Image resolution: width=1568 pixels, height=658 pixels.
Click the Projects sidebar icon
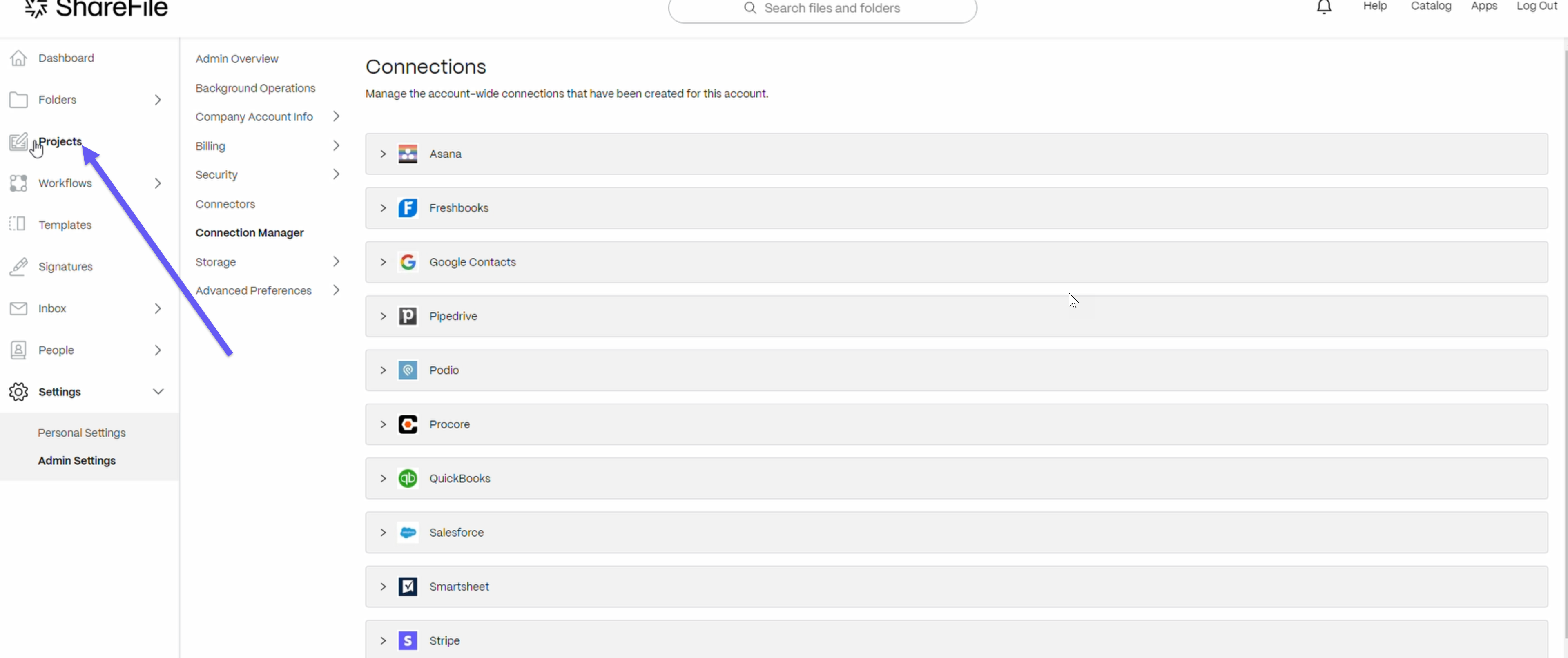[x=18, y=141]
